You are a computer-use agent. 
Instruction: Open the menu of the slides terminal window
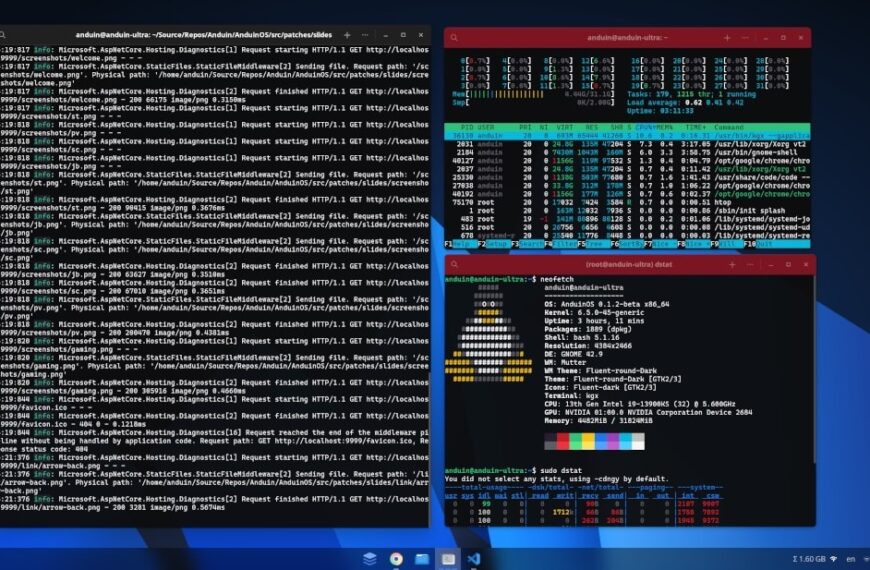tap(365, 35)
